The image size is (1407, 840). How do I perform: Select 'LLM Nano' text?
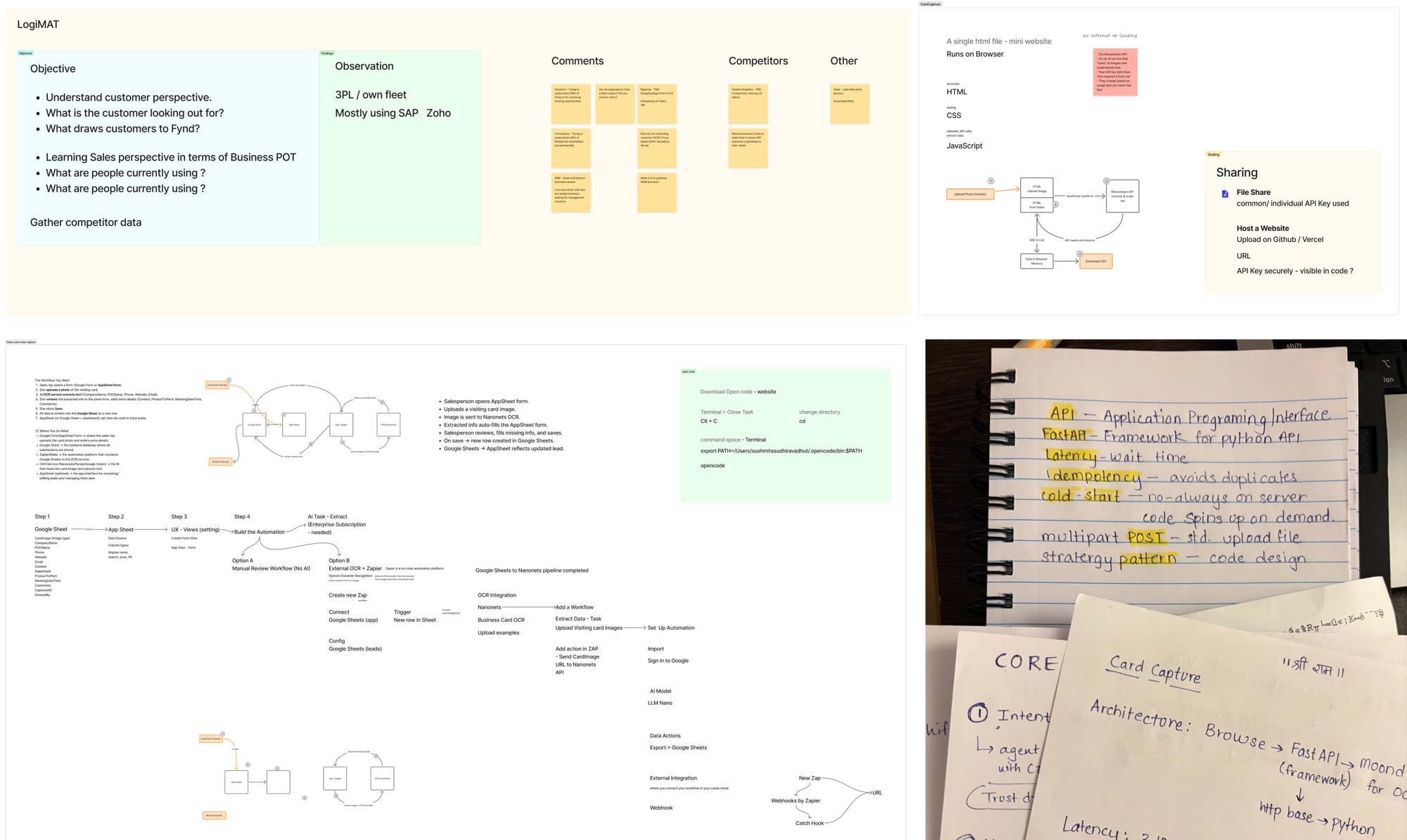pyautogui.click(x=660, y=703)
